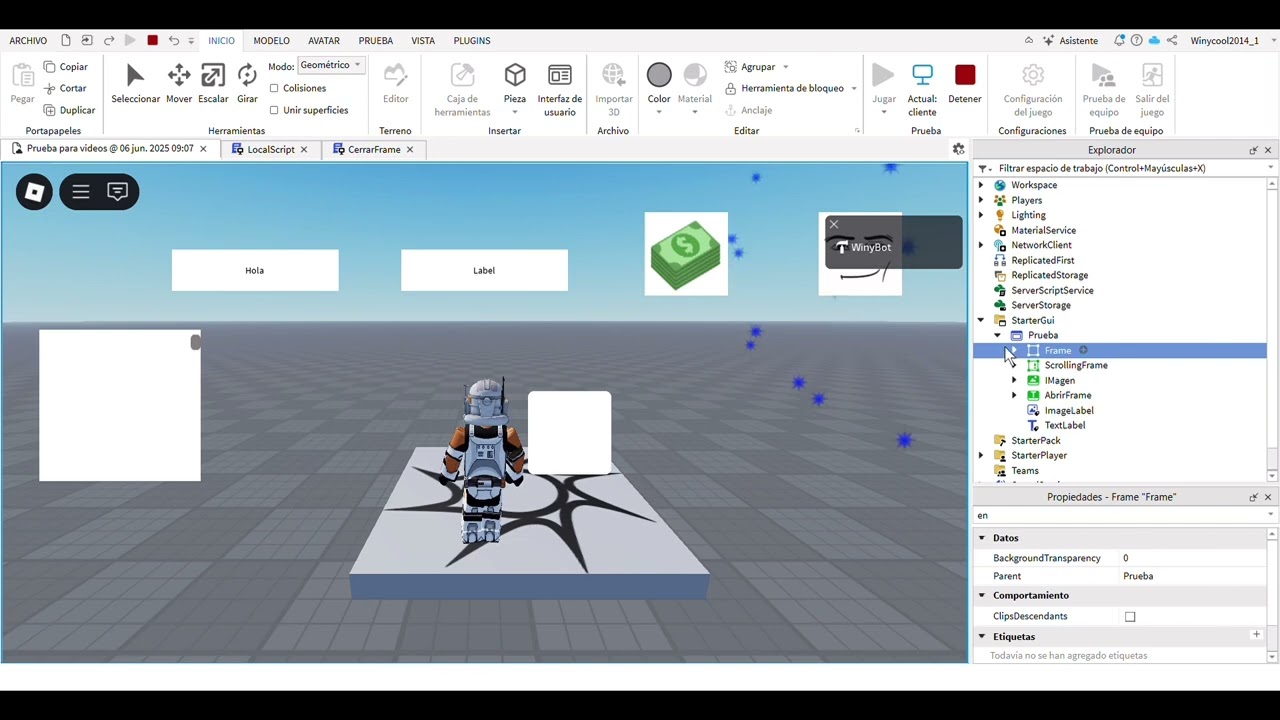Activate the Girar rotate tool
This screenshot has width=1280, height=720.
[247, 84]
